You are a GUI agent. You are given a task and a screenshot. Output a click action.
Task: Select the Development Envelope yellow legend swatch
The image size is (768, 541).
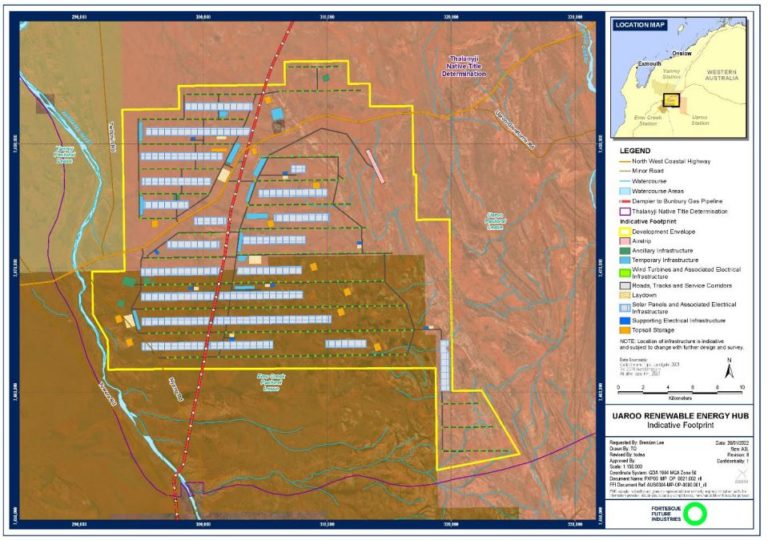[x=624, y=231]
